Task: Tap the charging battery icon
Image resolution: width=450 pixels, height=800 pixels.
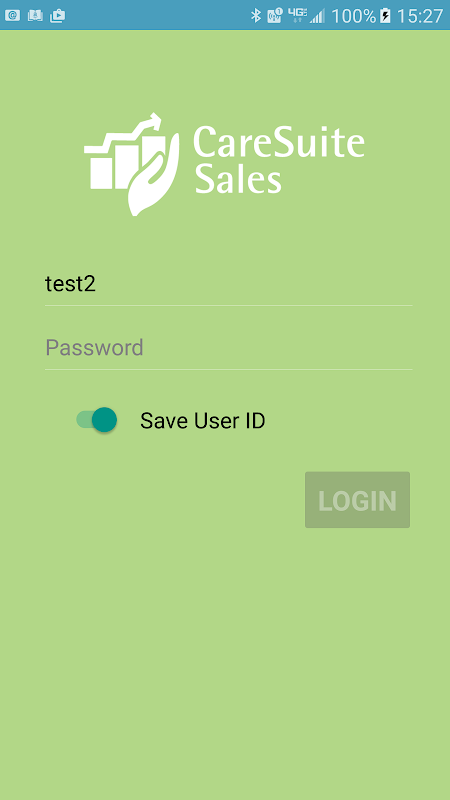Action: [x=386, y=16]
